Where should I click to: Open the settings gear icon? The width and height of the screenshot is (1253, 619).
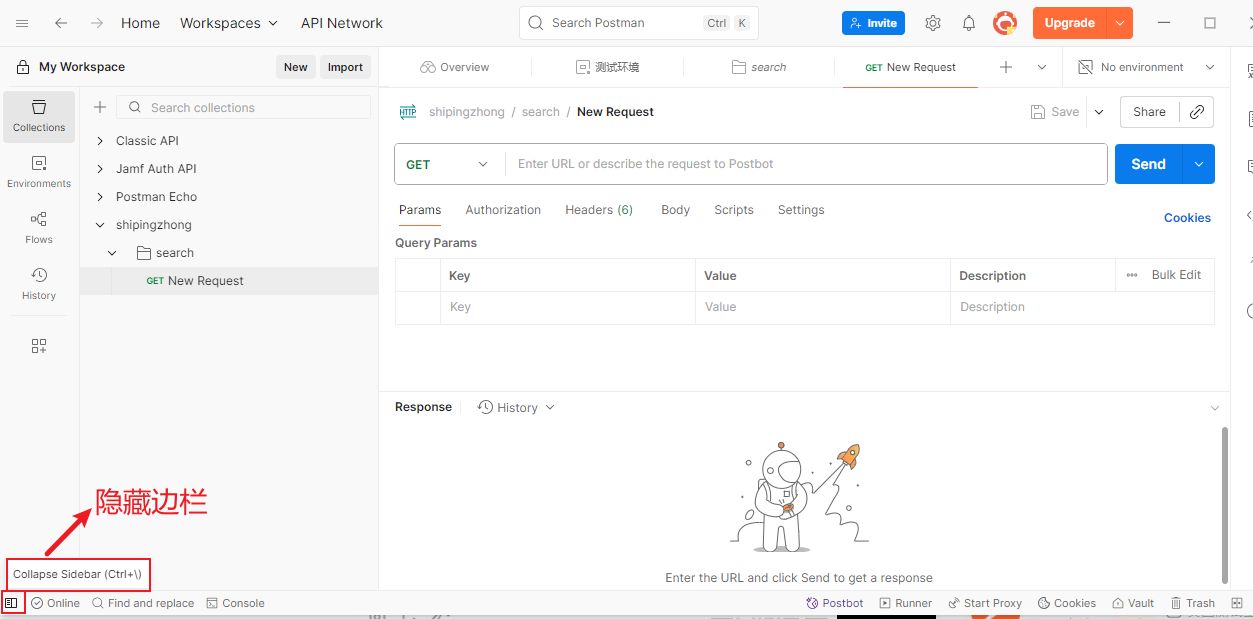click(x=933, y=23)
